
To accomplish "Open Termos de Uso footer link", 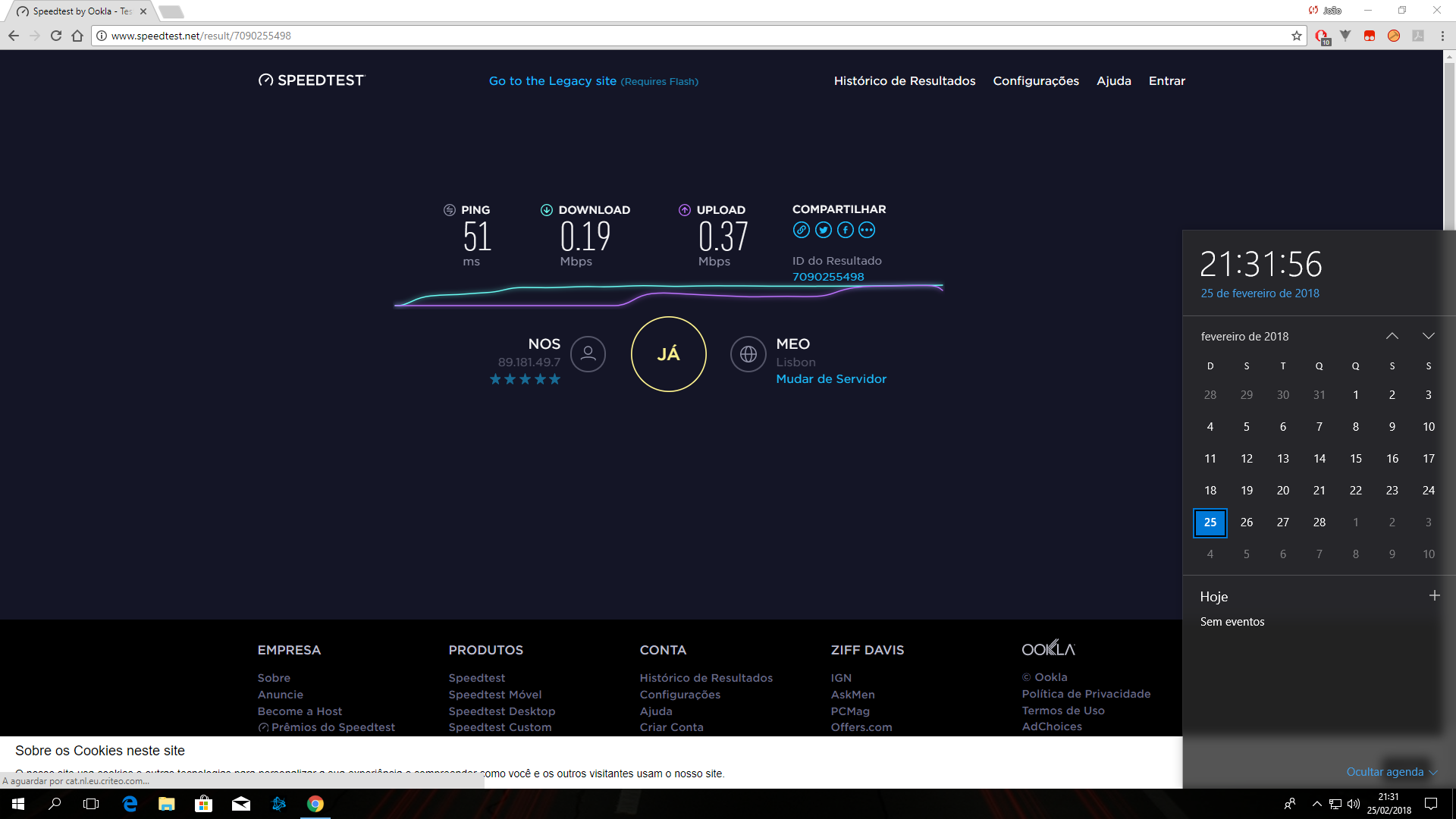I will coord(1063,711).
